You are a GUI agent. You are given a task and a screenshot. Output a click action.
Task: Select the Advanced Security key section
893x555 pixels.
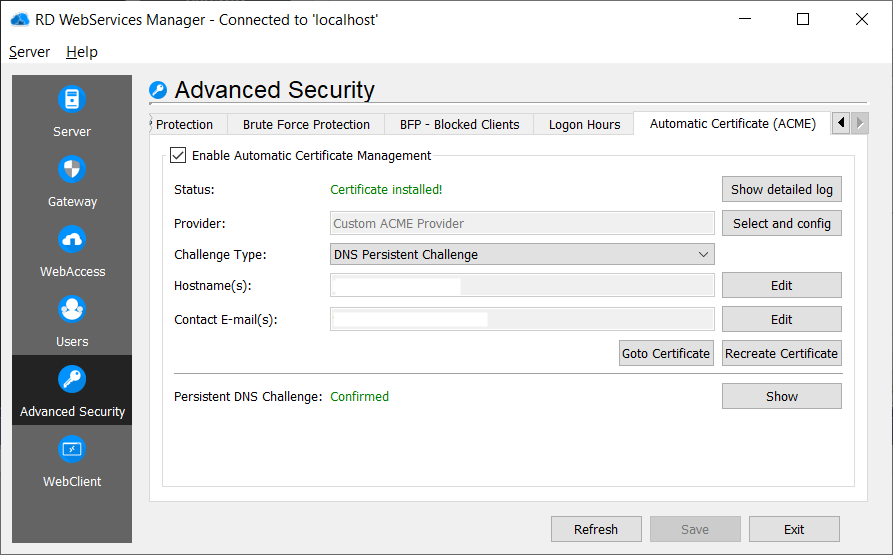tap(72, 390)
